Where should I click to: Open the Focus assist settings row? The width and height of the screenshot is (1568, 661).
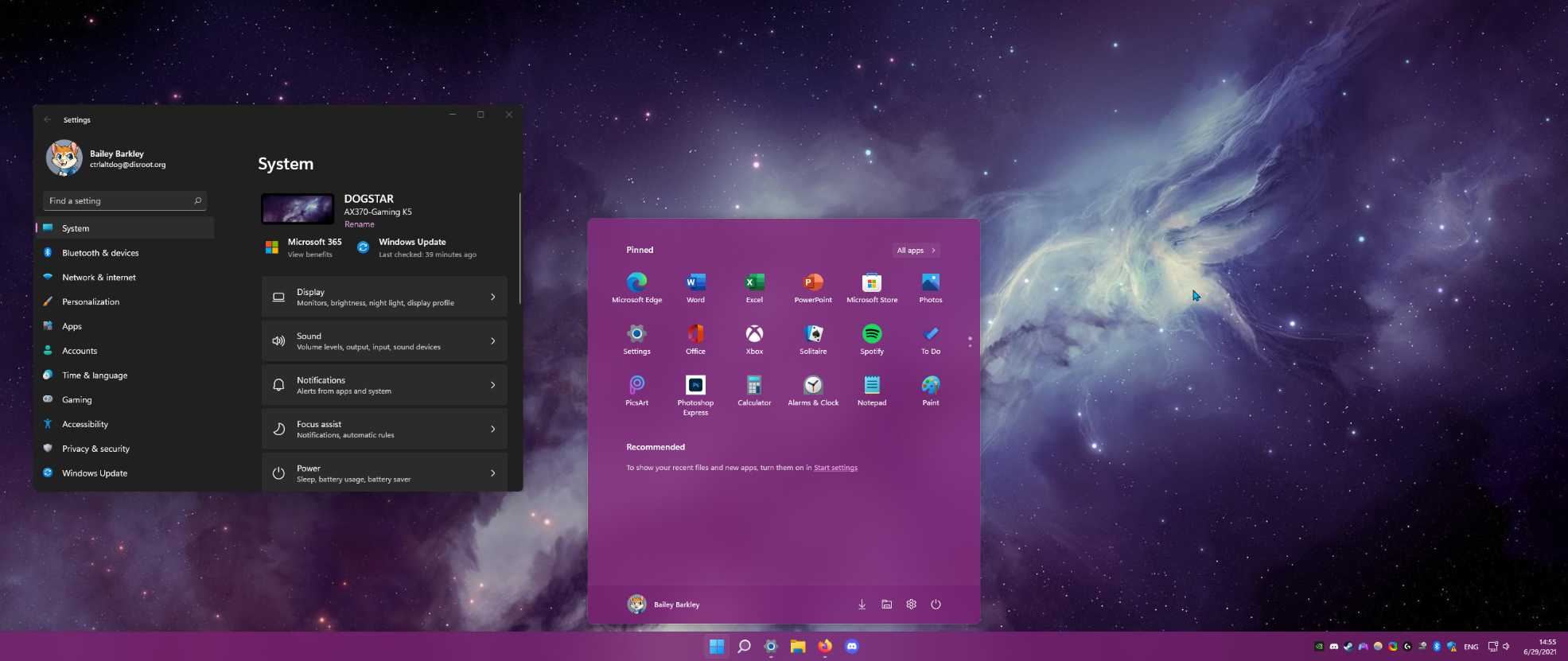click(384, 430)
